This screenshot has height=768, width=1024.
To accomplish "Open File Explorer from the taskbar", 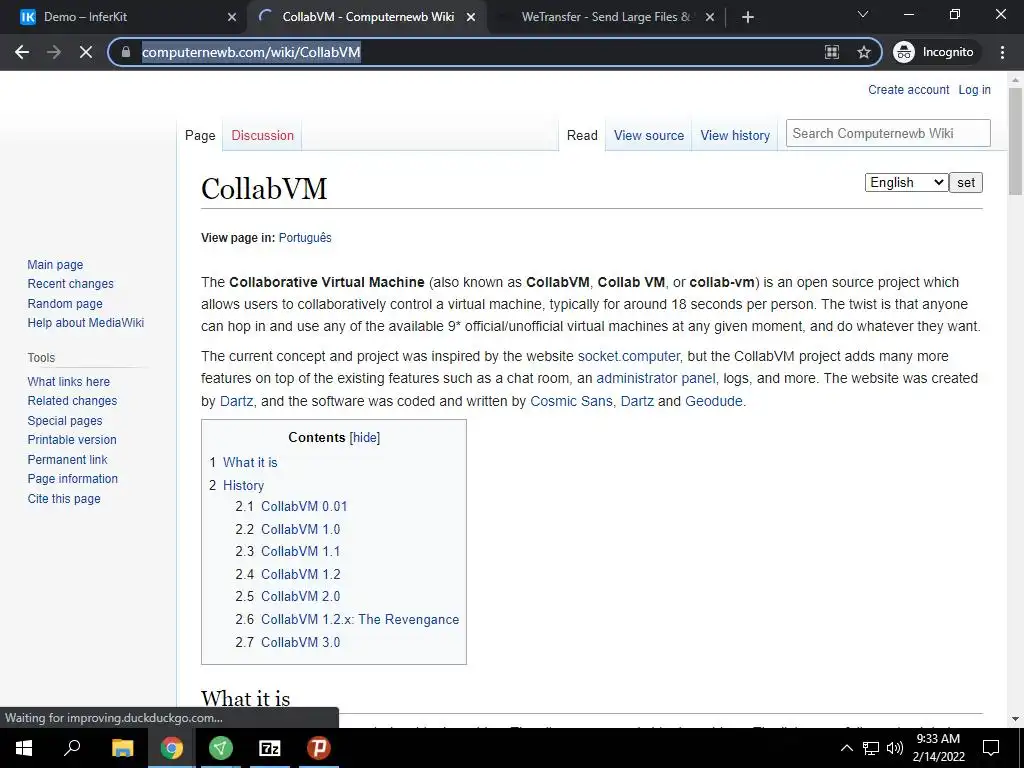I will tap(122, 748).
